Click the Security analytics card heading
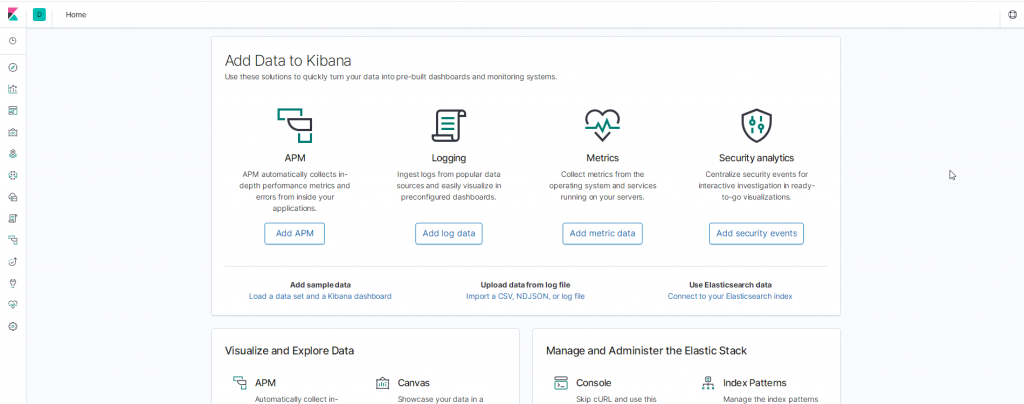The width and height of the screenshot is (1024, 404). point(756,158)
